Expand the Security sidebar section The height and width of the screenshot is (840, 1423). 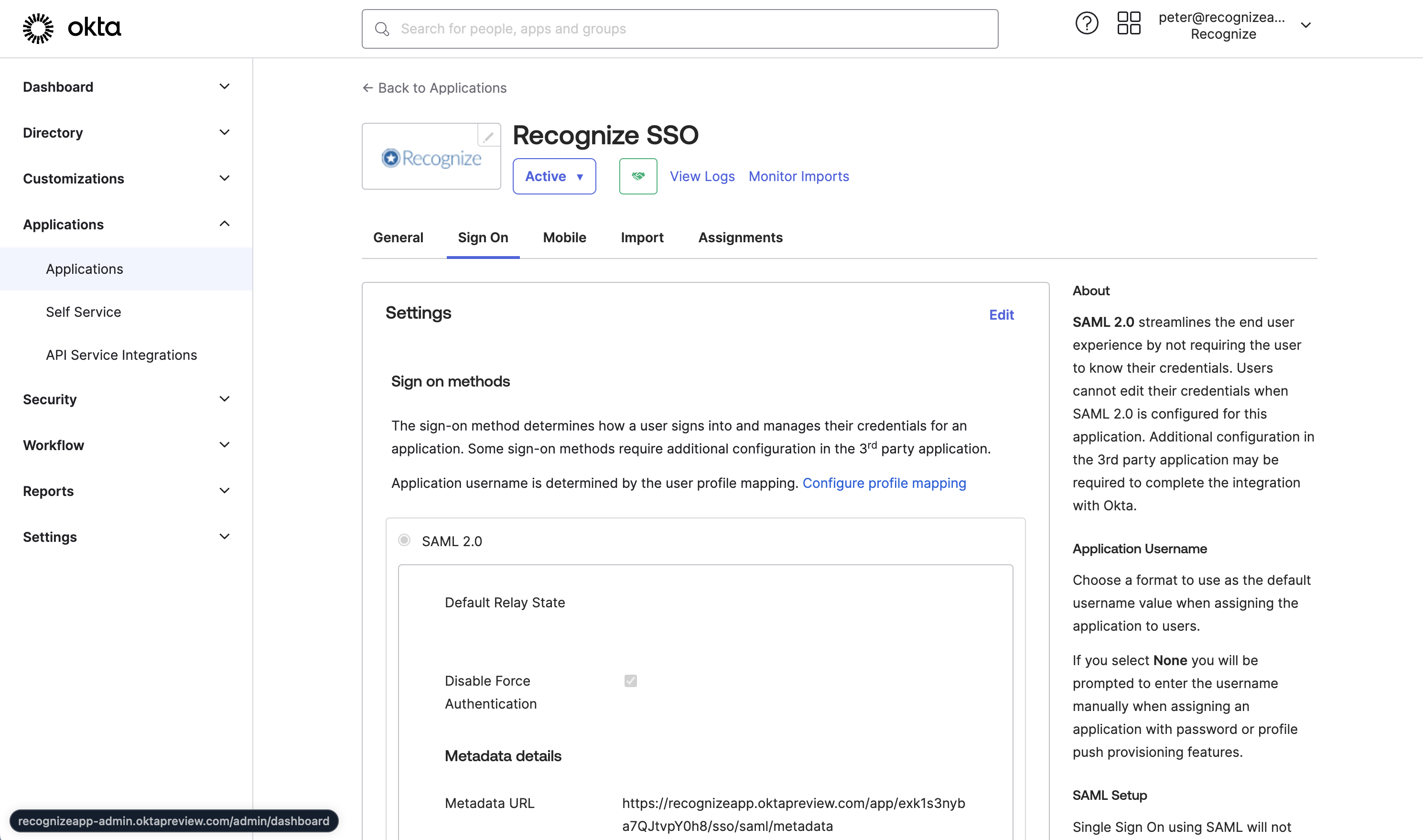(126, 399)
